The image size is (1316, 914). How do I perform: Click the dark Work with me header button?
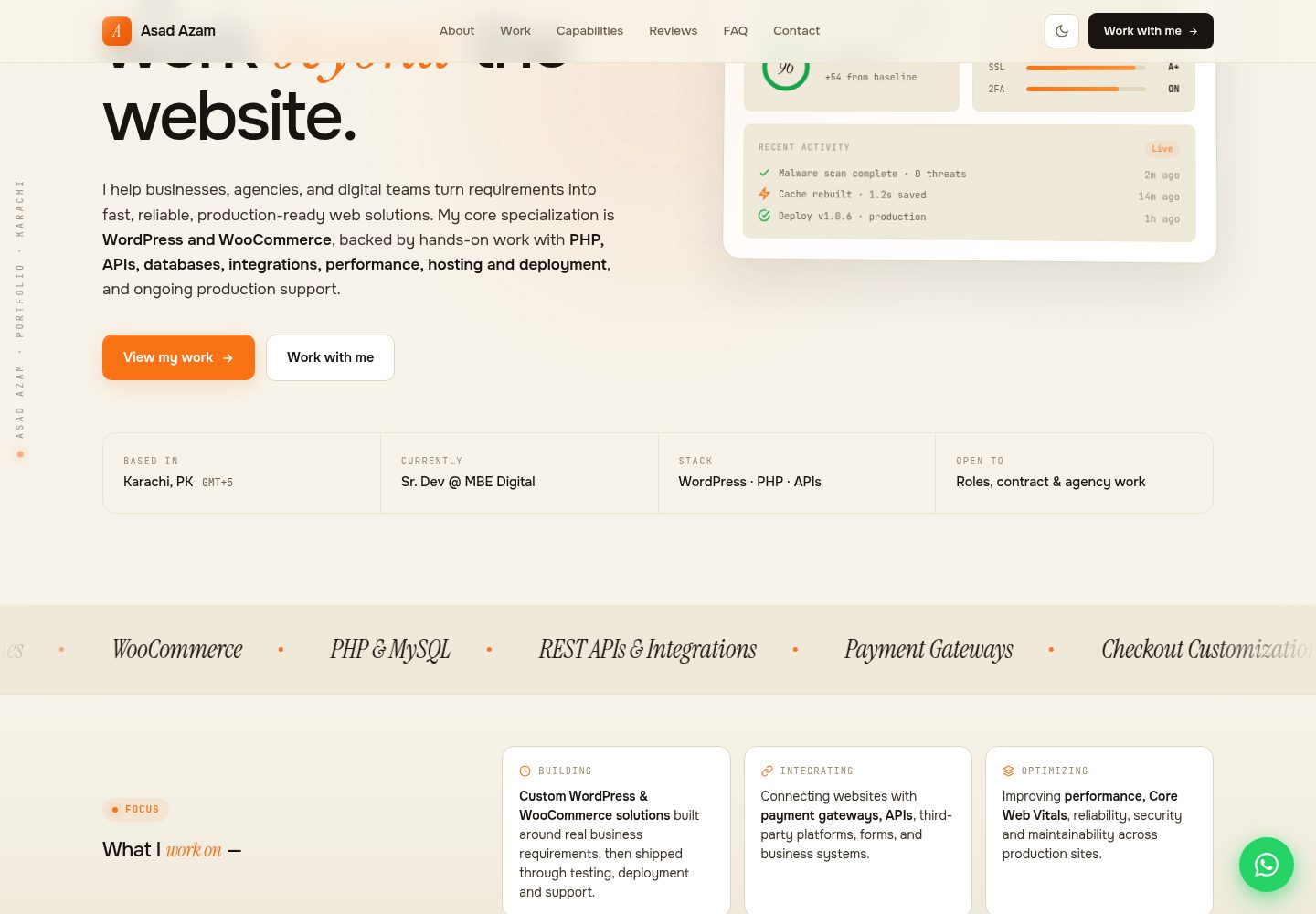1151,31
